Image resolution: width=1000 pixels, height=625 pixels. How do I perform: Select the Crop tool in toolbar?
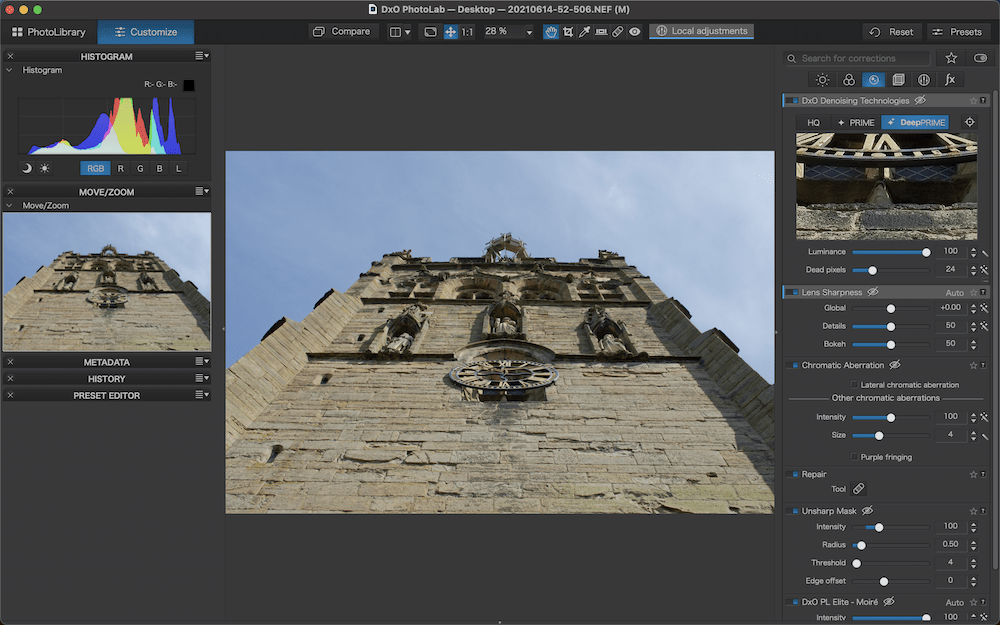pyautogui.click(x=568, y=32)
